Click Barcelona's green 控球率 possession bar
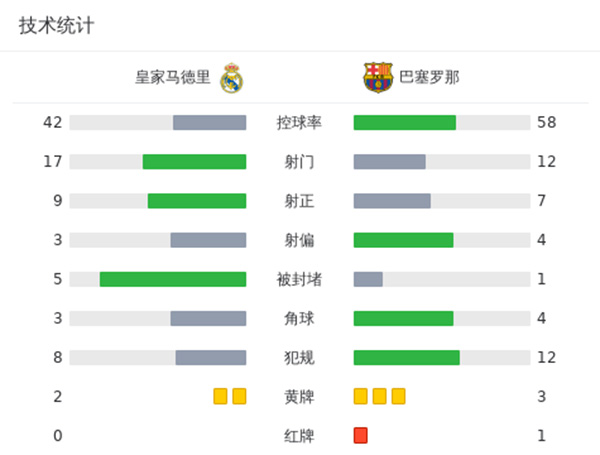 point(404,122)
